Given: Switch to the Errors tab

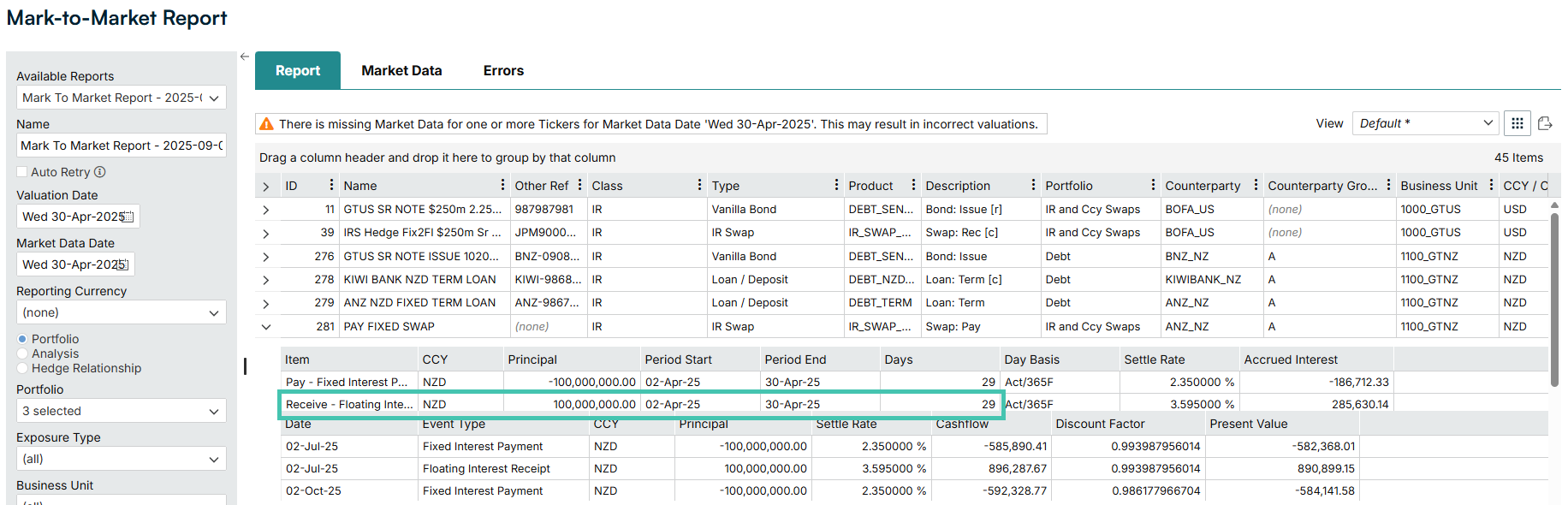Looking at the screenshot, I should pyautogui.click(x=503, y=70).
